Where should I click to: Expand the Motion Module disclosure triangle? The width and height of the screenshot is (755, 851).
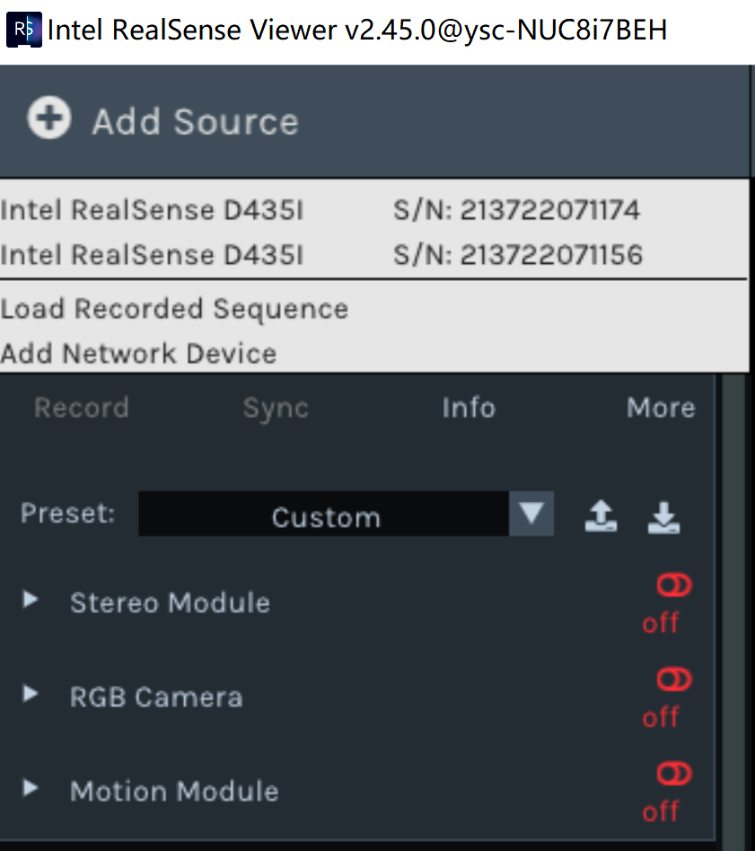tap(31, 788)
